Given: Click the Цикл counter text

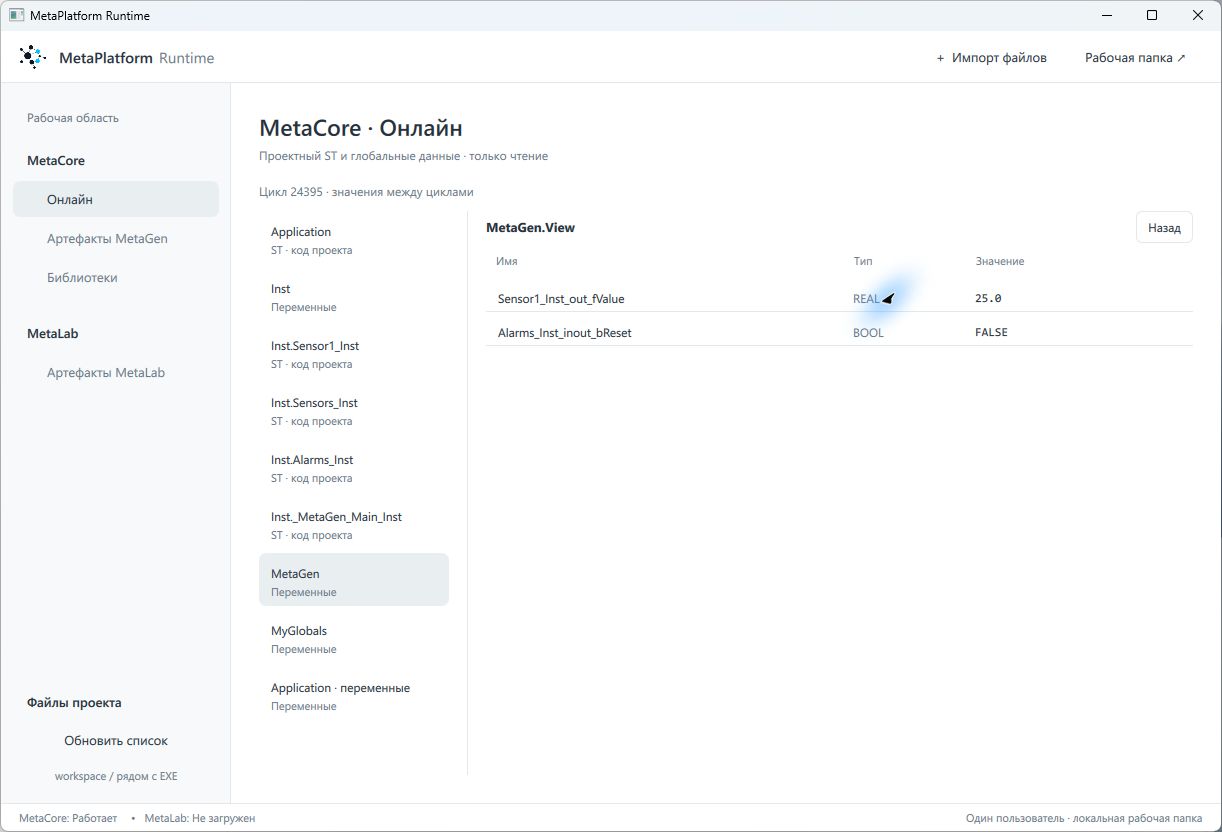Looking at the screenshot, I should pos(366,192).
